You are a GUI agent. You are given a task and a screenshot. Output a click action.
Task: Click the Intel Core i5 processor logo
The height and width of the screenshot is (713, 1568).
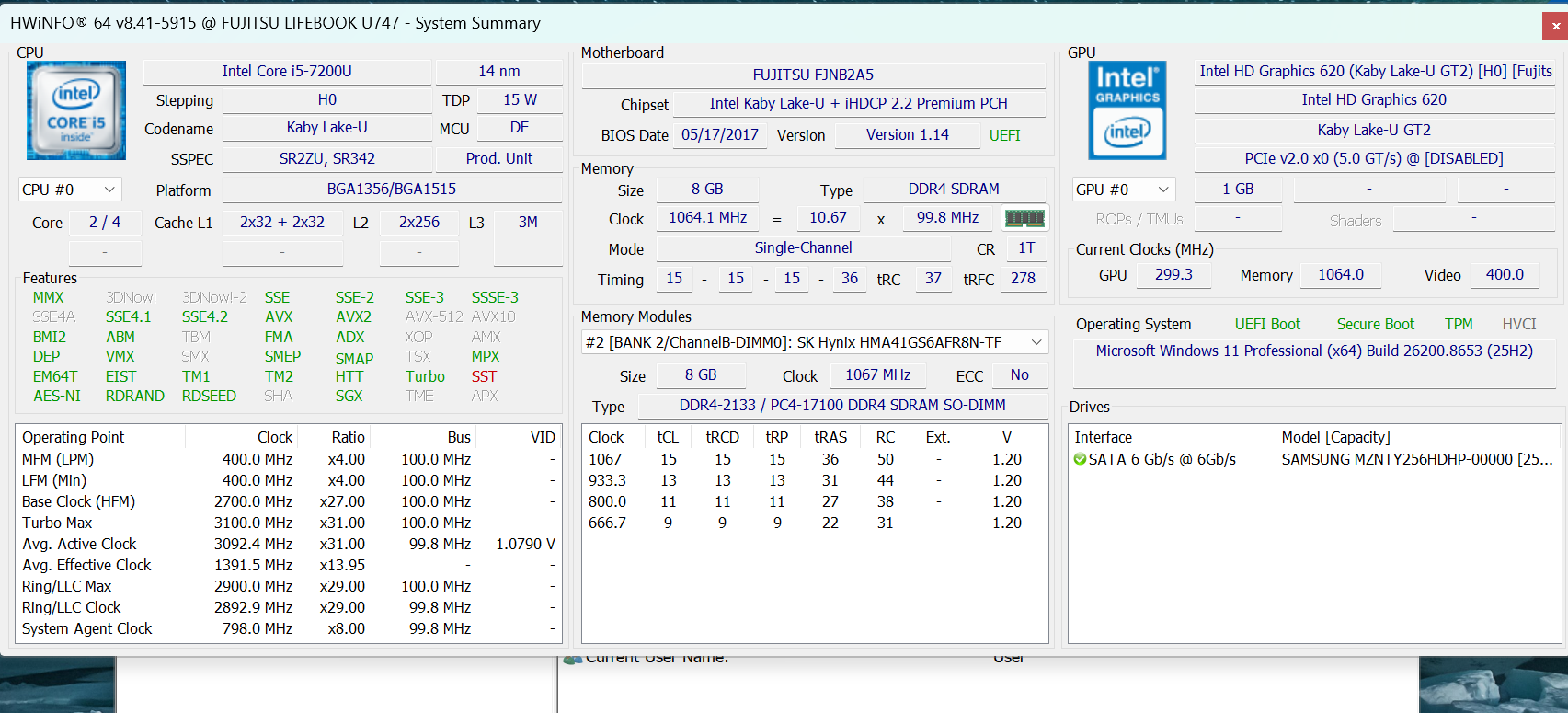tap(76, 110)
